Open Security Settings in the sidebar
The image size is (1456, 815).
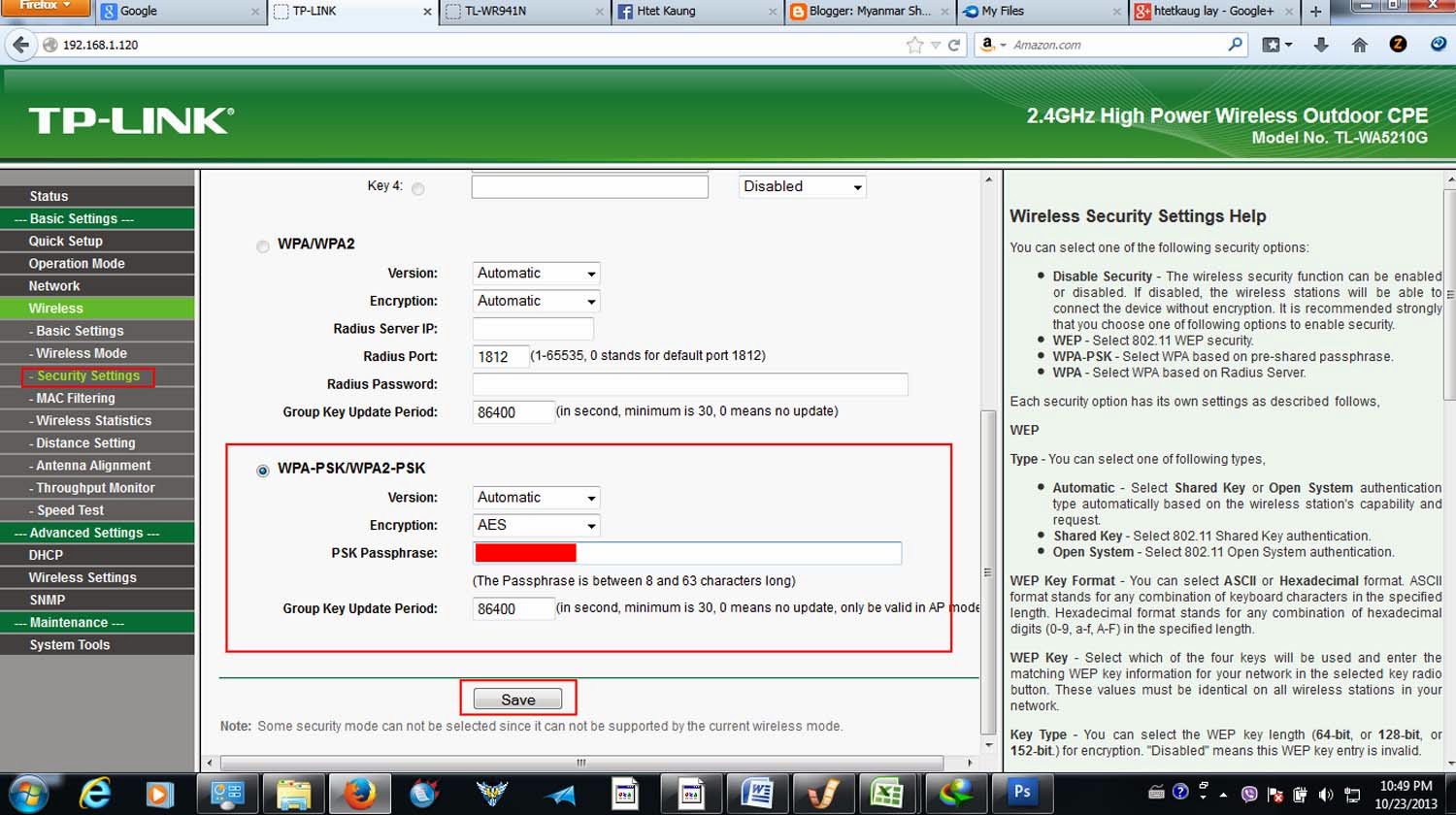point(88,376)
